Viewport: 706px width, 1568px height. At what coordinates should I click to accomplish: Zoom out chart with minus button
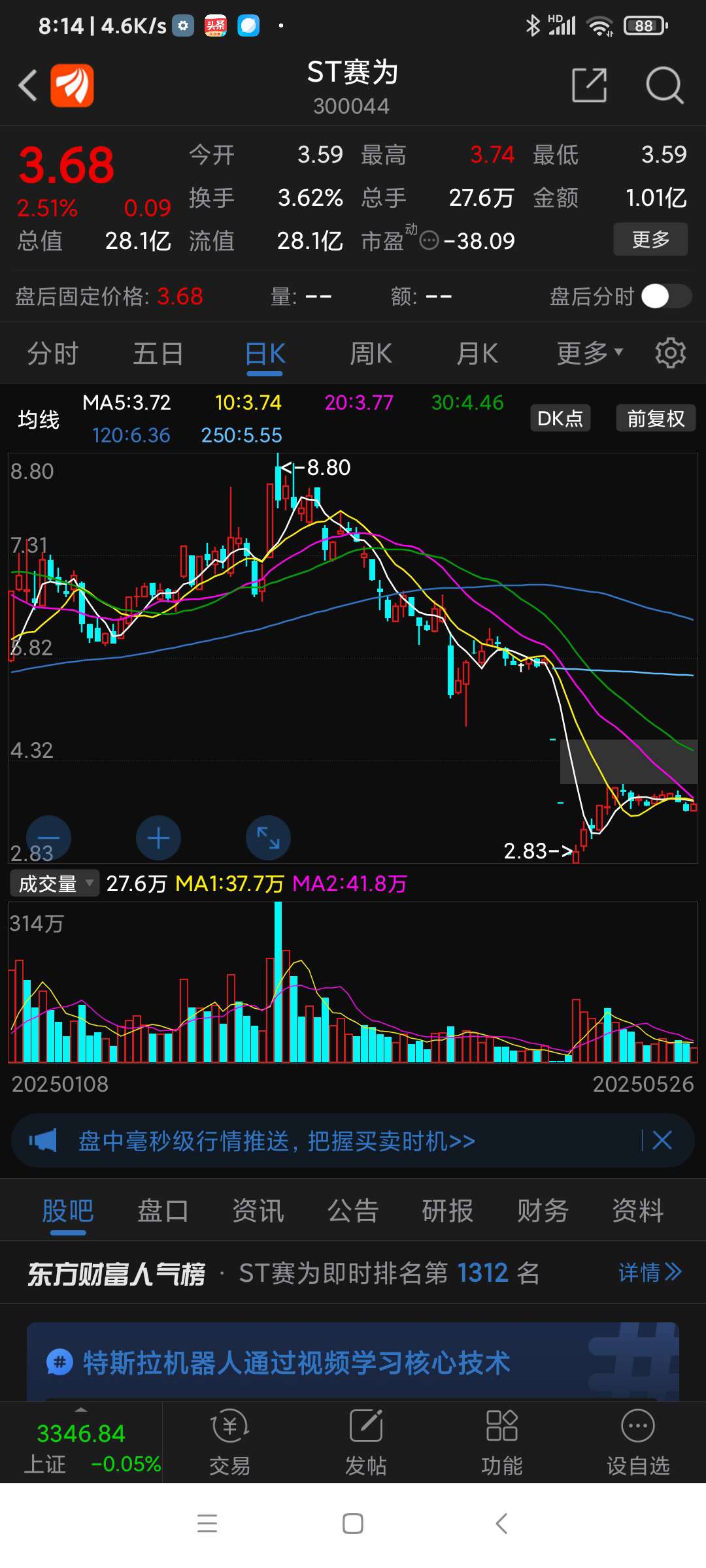[x=48, y=838]
